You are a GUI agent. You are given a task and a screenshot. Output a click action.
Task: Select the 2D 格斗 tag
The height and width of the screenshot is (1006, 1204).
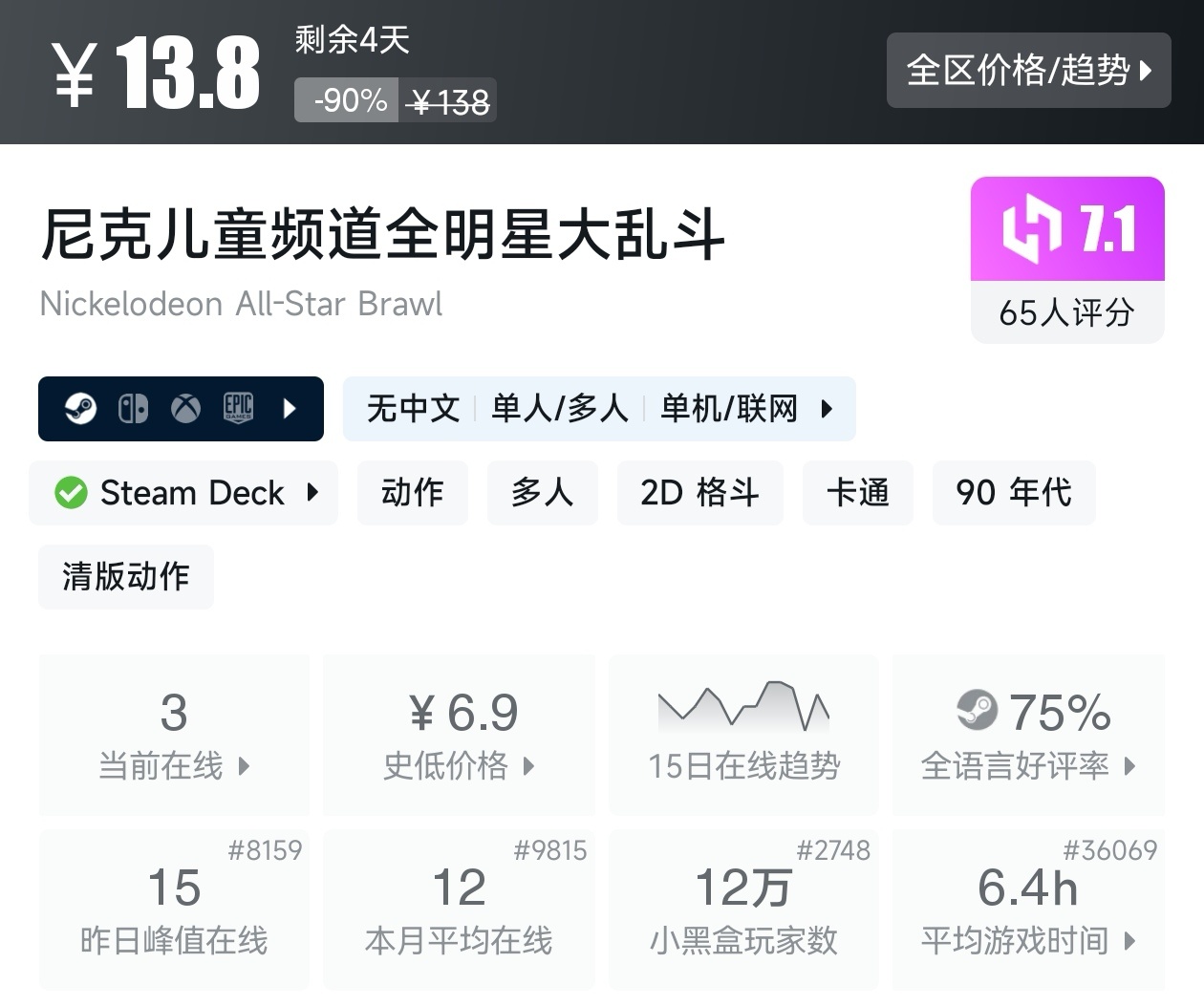pos(699,493)
